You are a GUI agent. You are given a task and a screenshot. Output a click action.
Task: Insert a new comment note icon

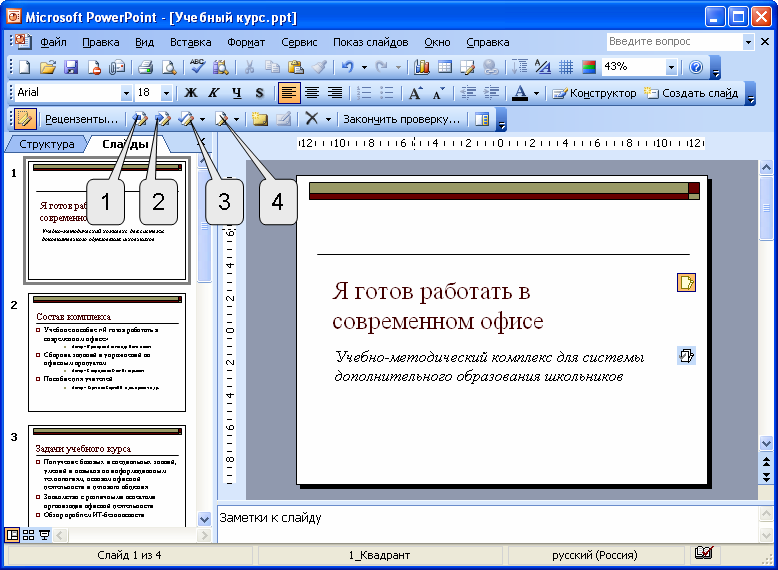click(x=259, y=119)
